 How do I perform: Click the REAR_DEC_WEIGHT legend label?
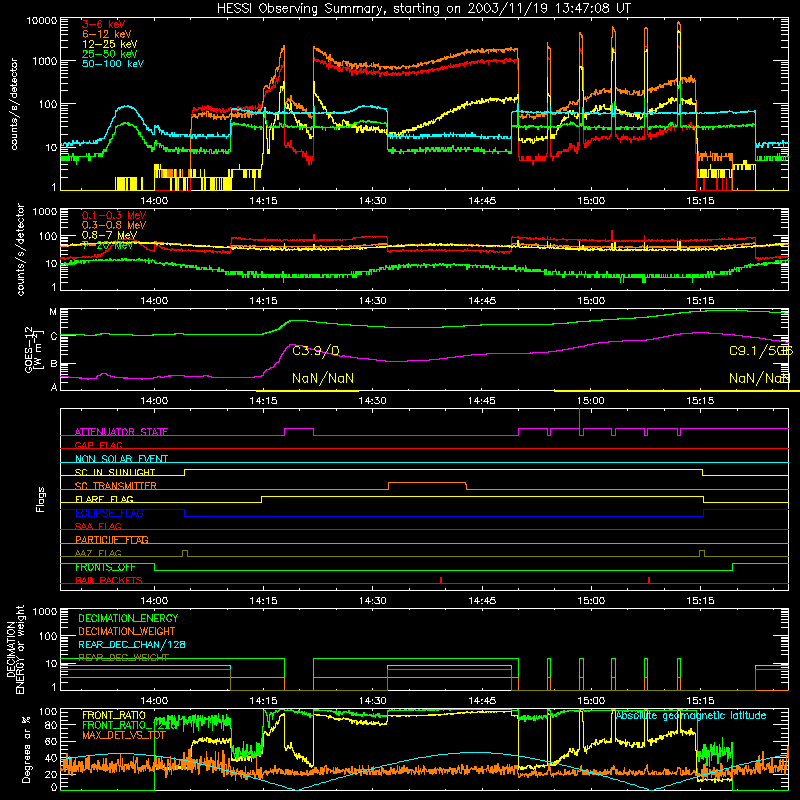point(123,658)
